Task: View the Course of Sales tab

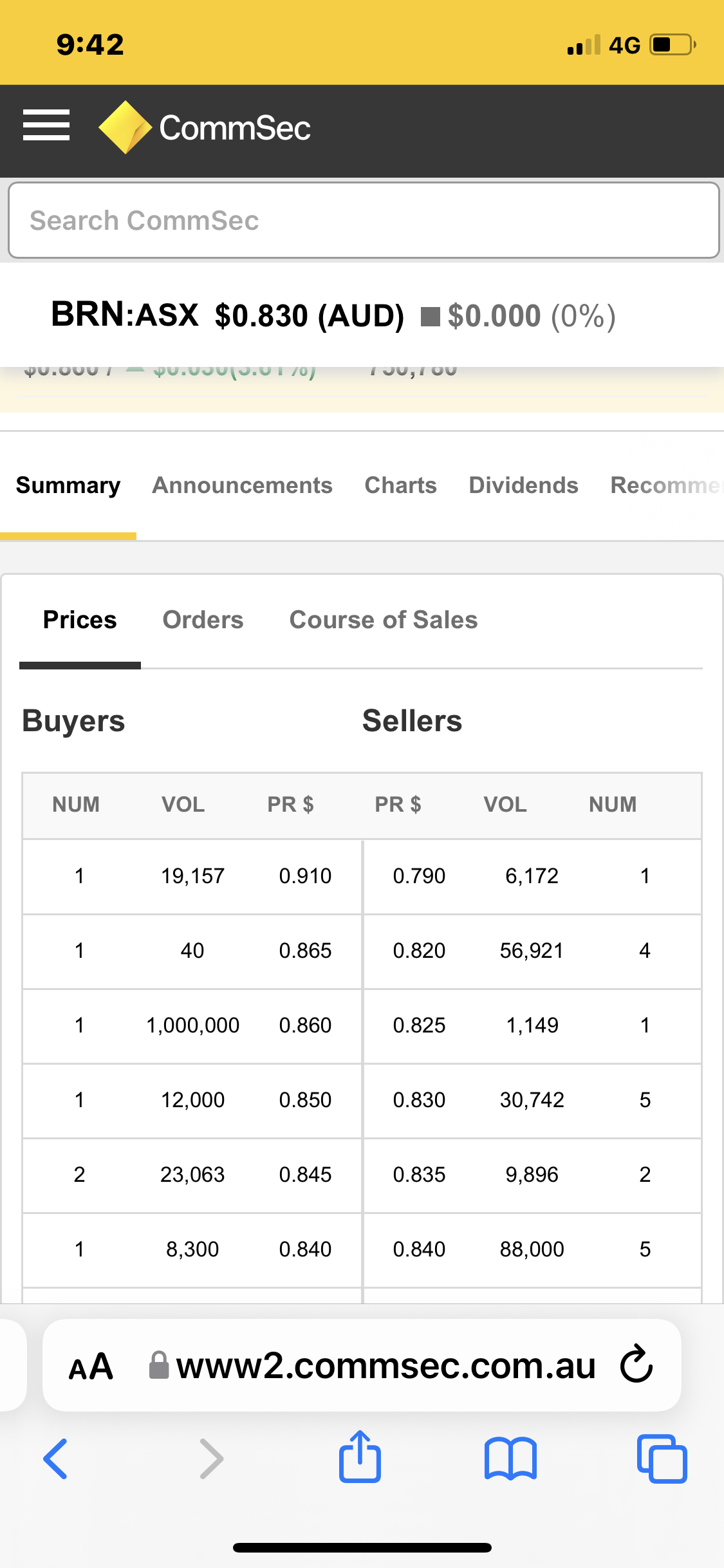Action: tap(384, 620)
